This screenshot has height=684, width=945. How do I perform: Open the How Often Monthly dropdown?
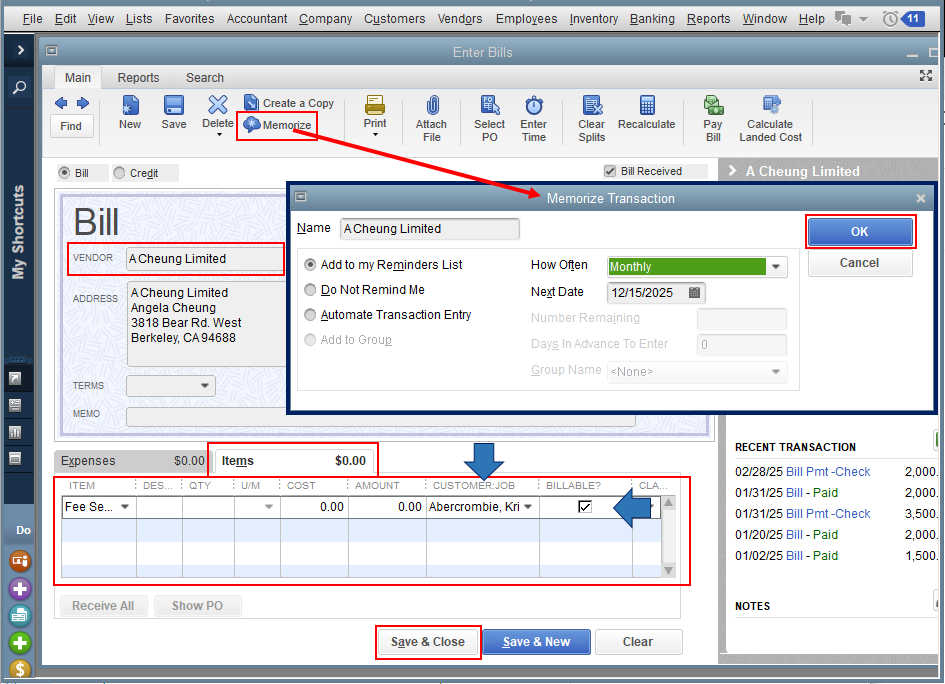click(776, 266)
